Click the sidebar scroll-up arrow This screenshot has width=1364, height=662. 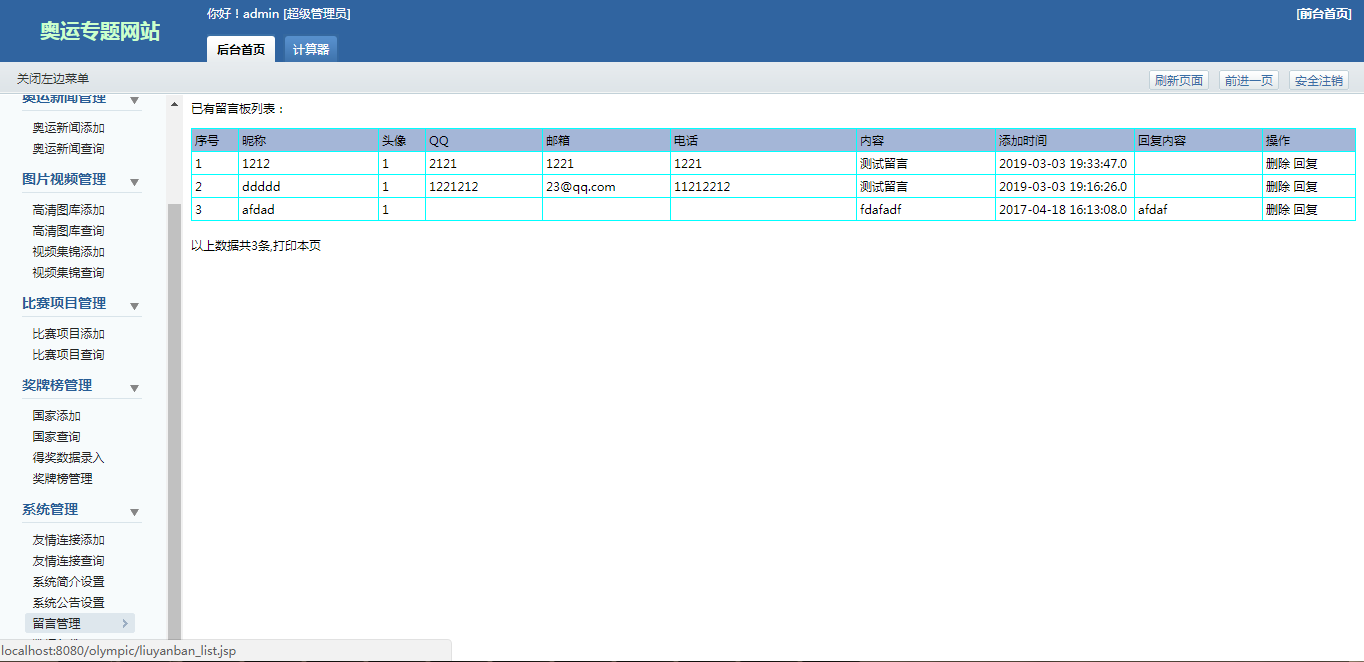[x=174, y=104]
